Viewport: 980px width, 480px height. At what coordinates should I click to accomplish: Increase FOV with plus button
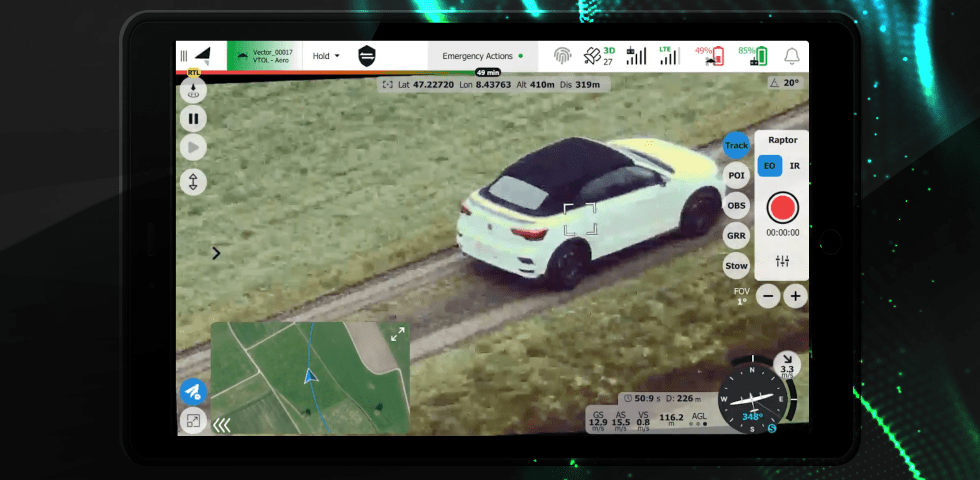pos(796,296)
